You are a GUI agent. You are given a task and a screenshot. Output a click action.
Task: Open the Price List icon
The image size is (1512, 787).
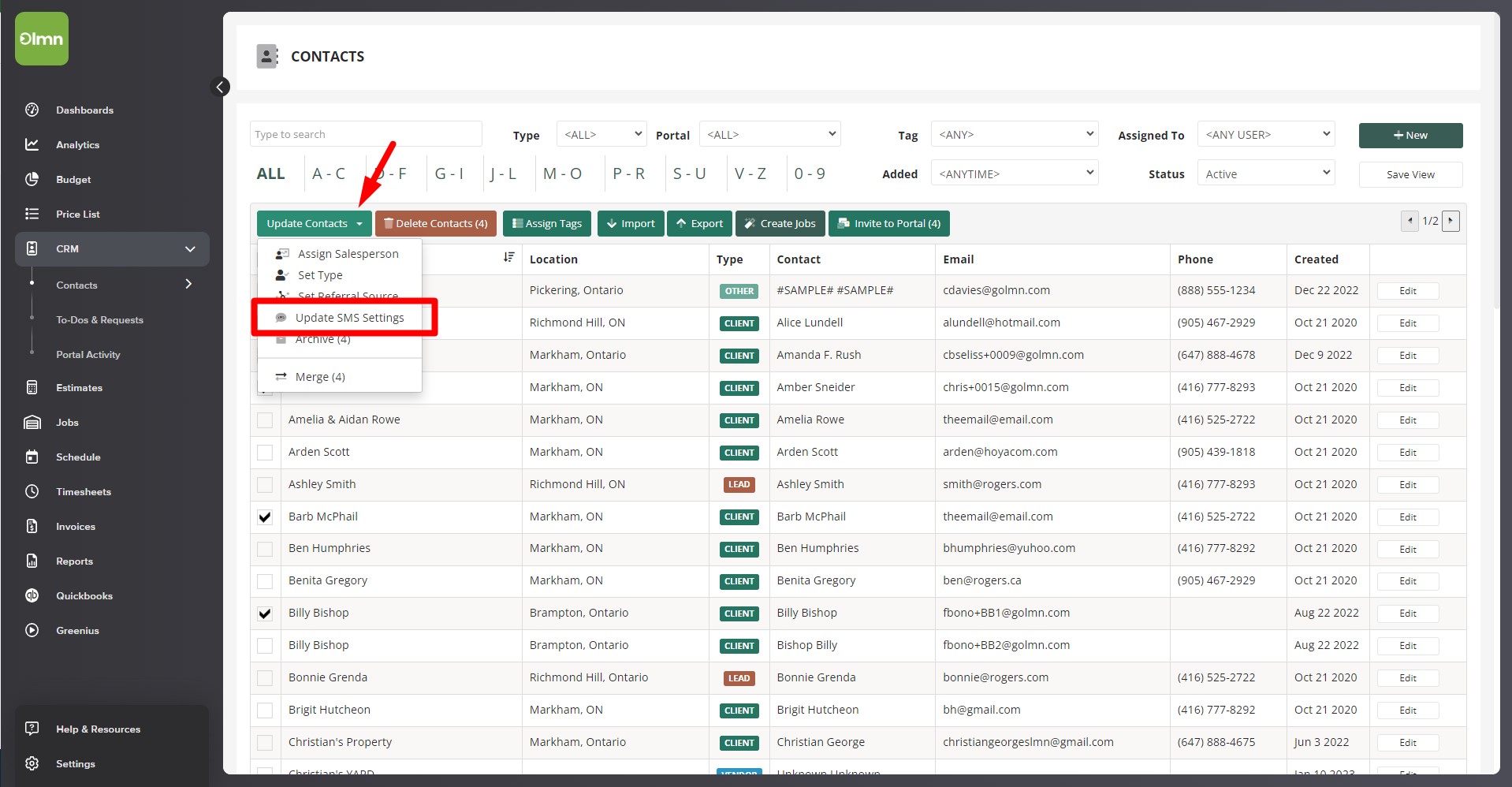click(32, 214)
